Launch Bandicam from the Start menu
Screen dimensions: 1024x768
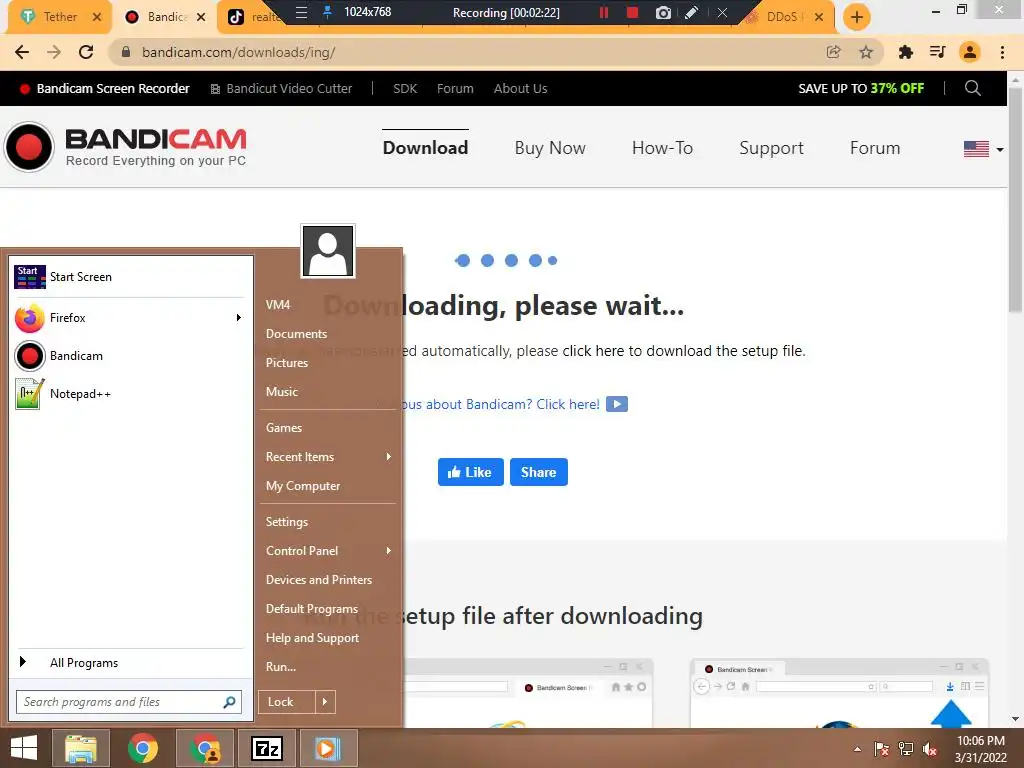(x=129, y=356)
